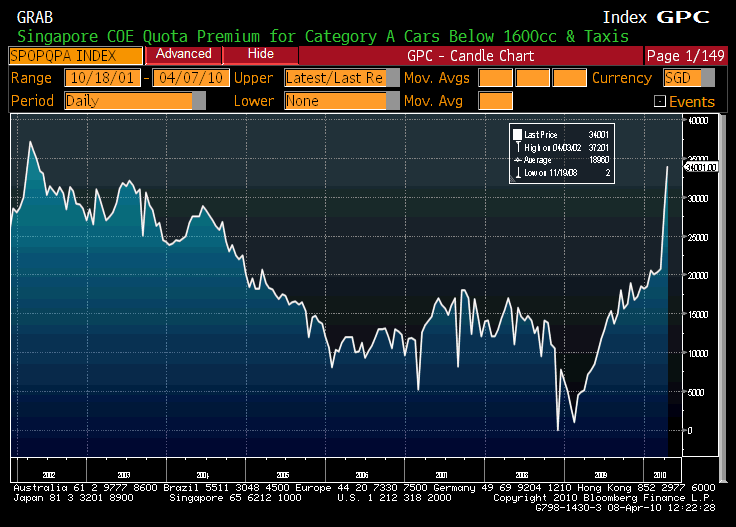This screenshot has width=736, height=527.
Task: Open the Lower None dropdown
Action: [342, 101]
